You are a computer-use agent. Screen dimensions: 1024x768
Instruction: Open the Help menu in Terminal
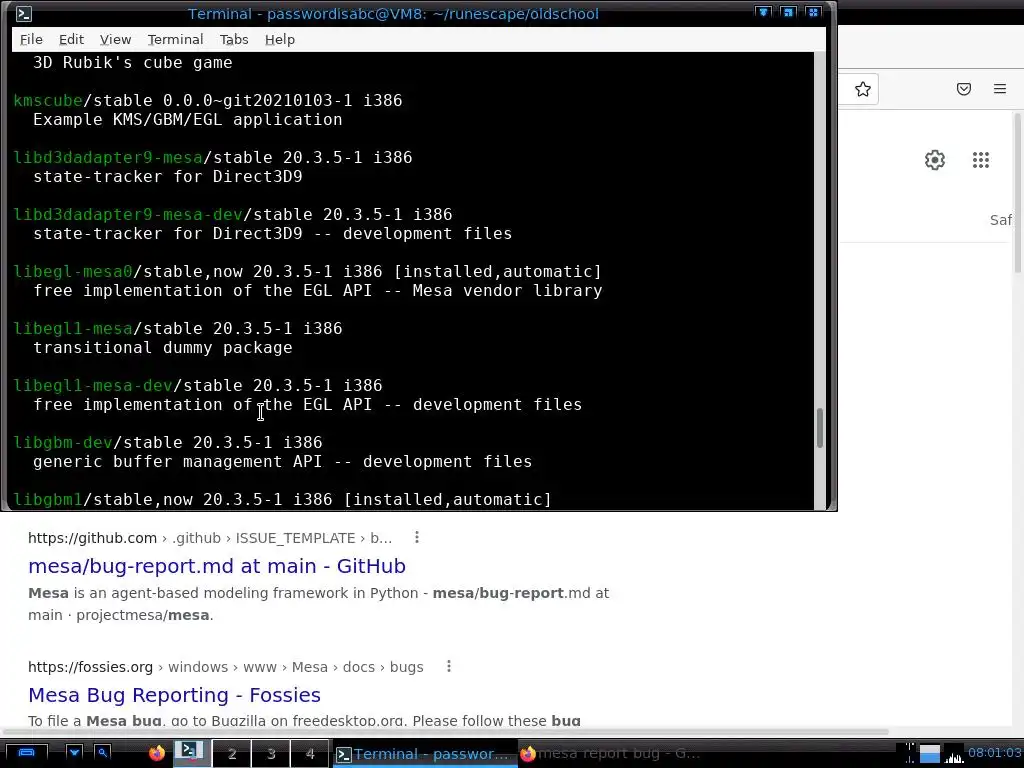point(280,39)
